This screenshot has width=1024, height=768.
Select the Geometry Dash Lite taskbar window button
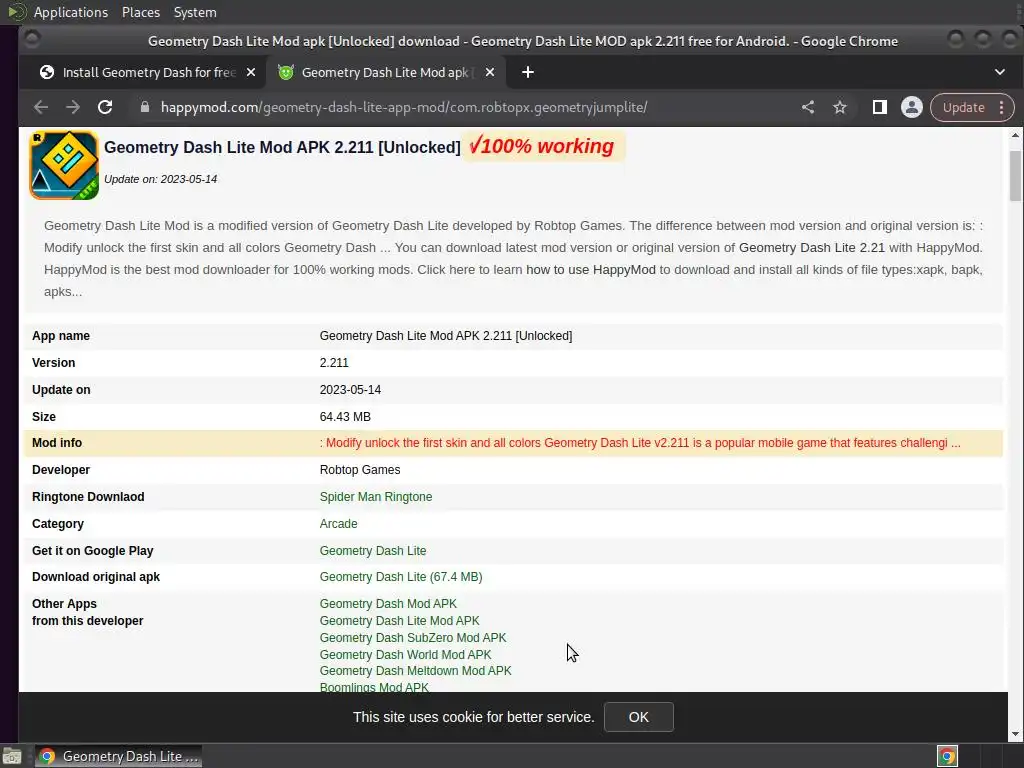(x=118, y=756)
